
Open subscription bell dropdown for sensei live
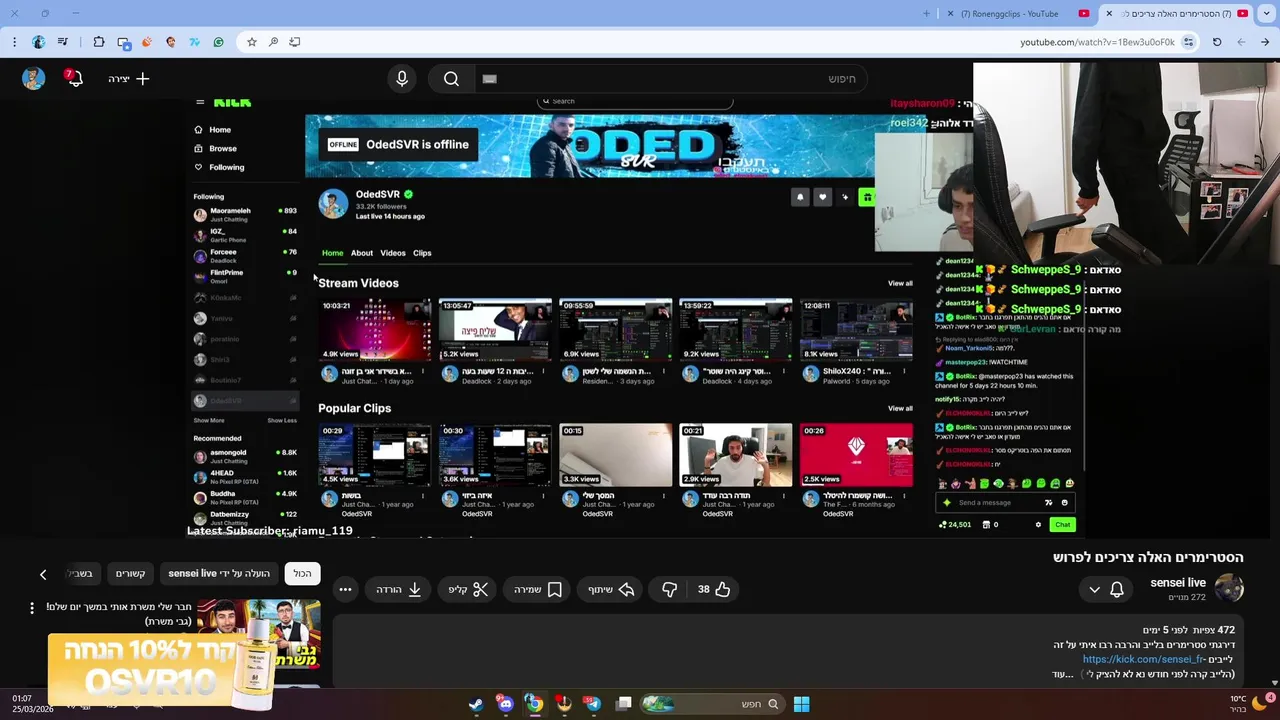point(1106,590)
